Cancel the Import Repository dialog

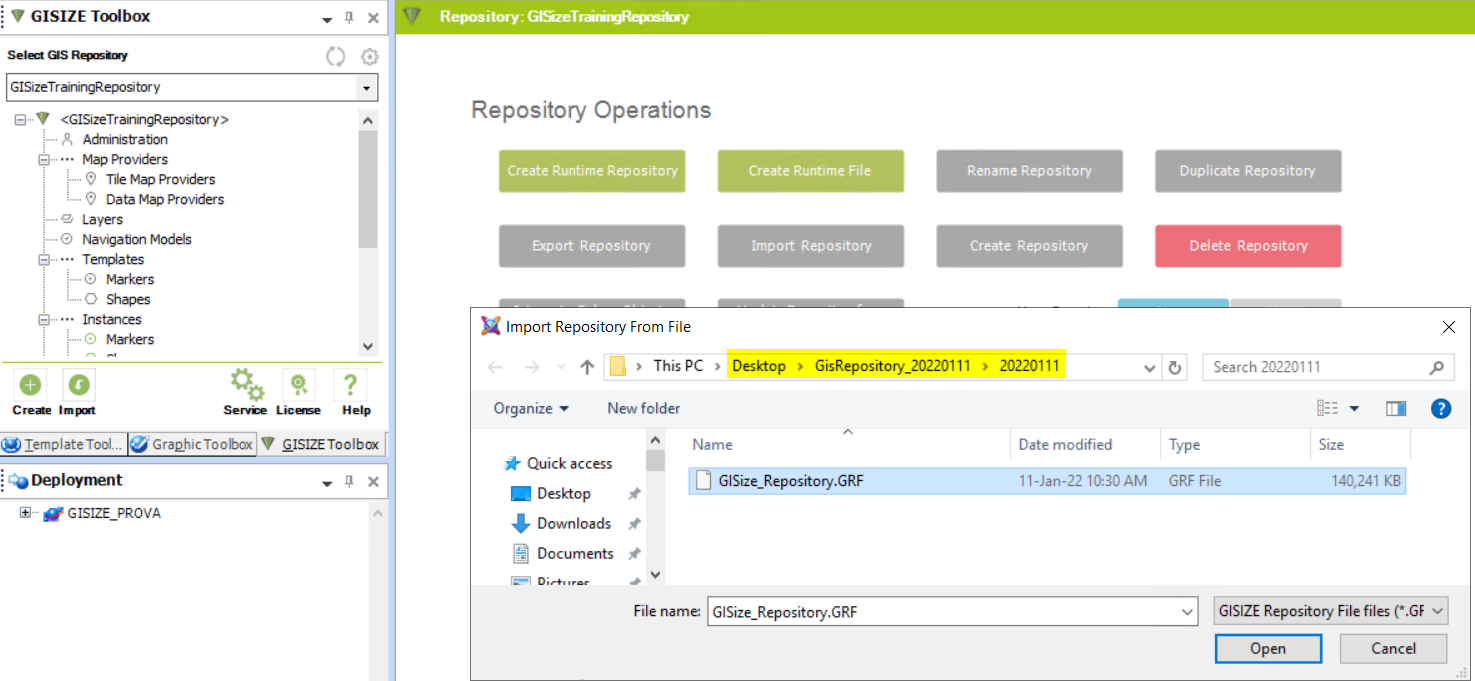1393,649
